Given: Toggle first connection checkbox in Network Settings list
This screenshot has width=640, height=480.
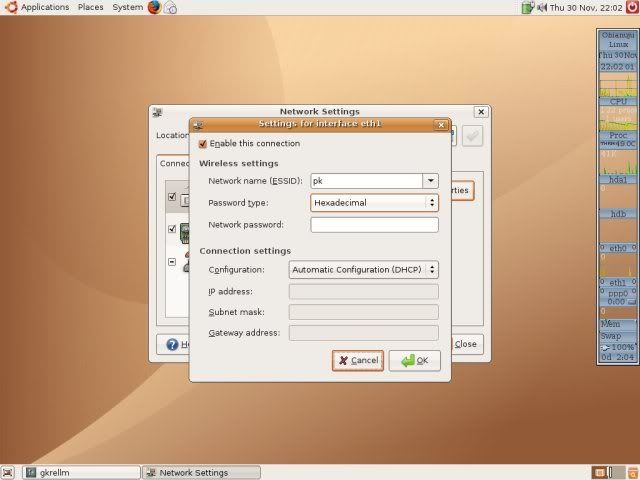Looking at the screenshot, I should (172, 197).
